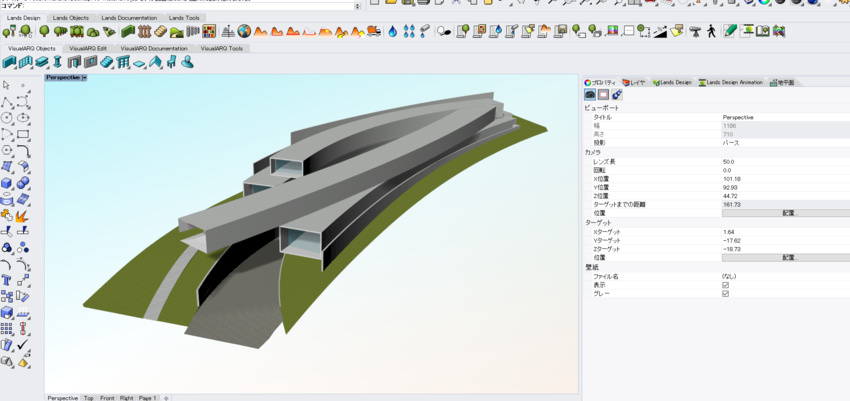Click the camera icon in properties panel

point(590,95)
